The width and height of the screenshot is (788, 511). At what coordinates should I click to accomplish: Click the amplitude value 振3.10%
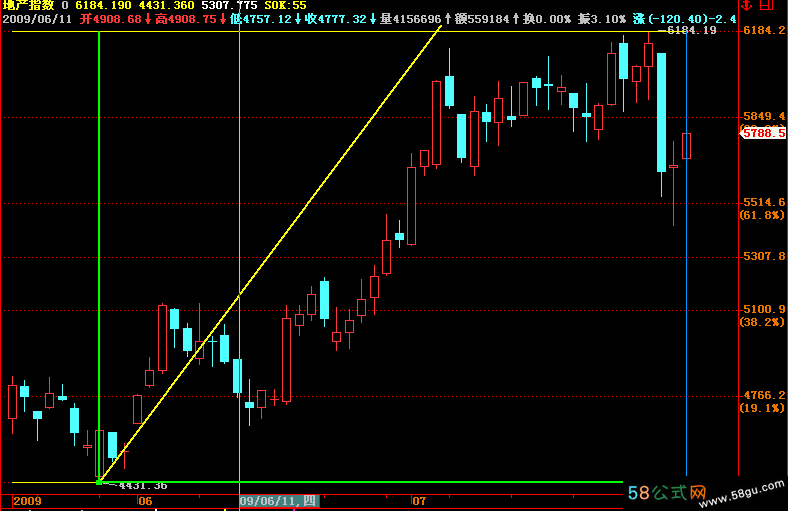pos(602,19)
